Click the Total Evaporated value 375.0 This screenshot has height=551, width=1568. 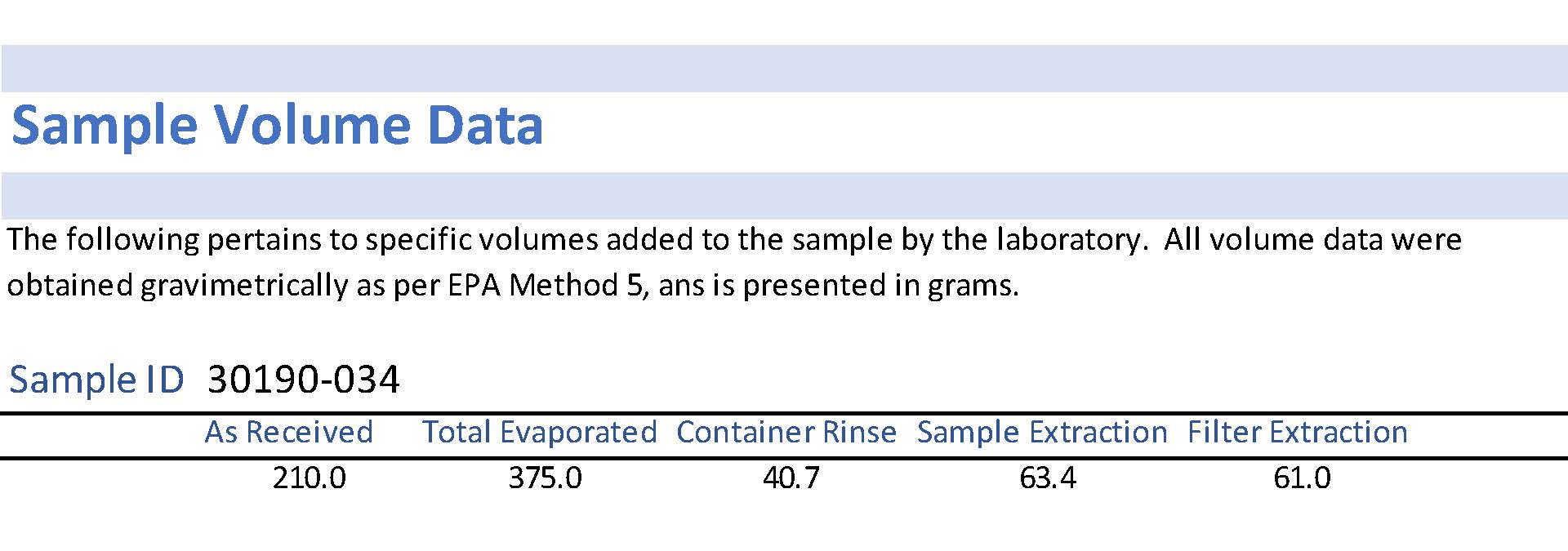[x=546, y=478]
